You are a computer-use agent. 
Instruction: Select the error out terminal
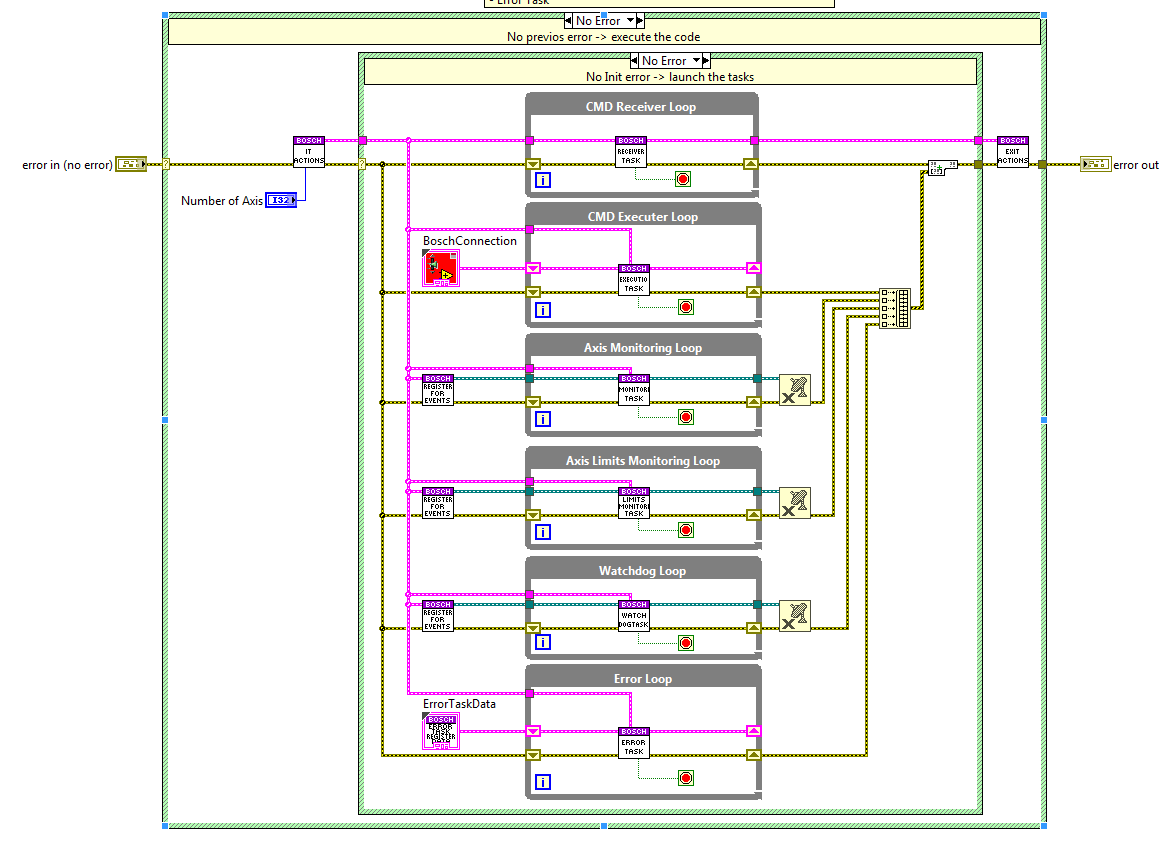tap(1096, 164)
